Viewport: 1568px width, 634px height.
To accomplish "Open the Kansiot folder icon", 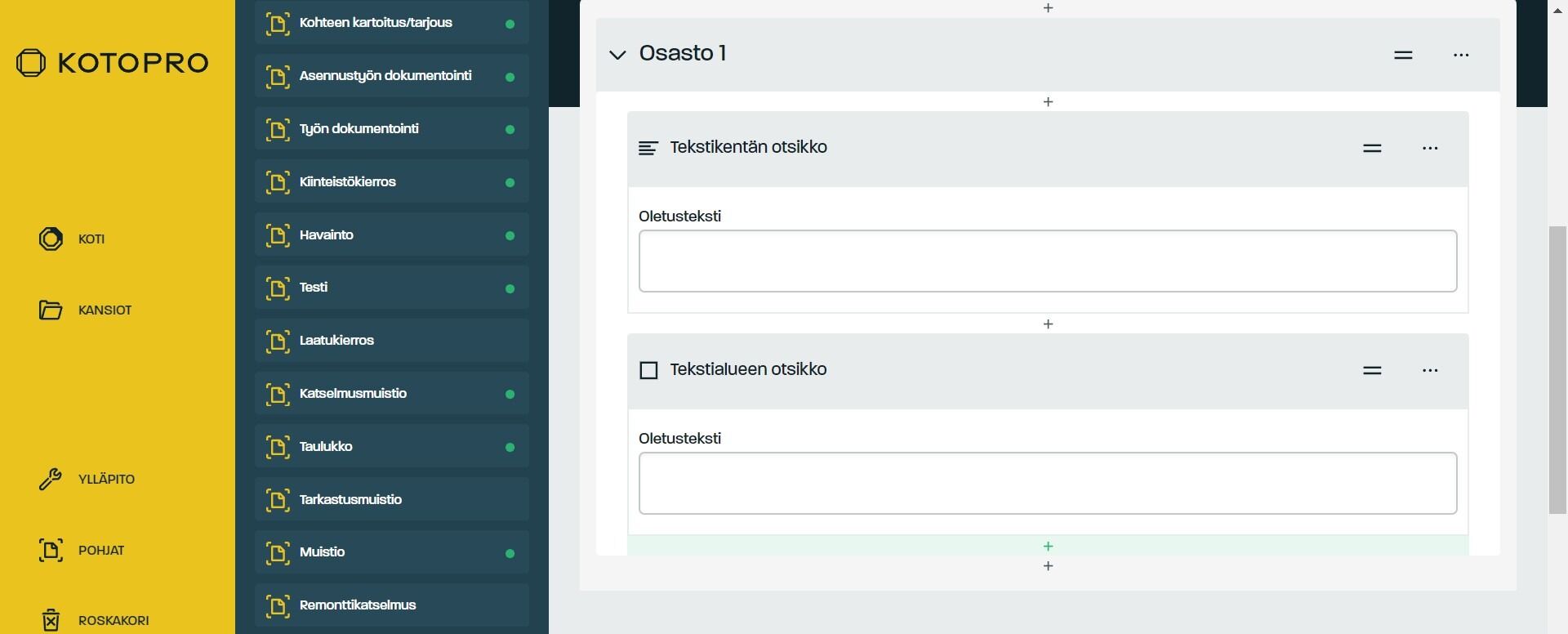I will point(51,310).
